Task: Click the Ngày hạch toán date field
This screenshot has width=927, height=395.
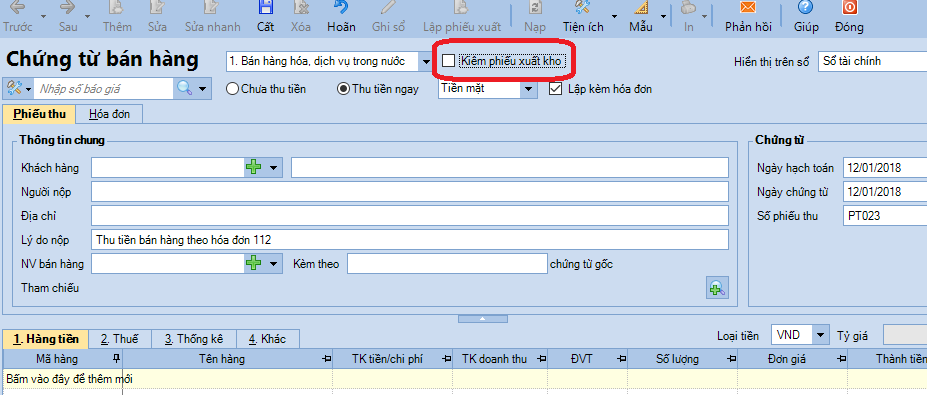Action: (885, 168)
